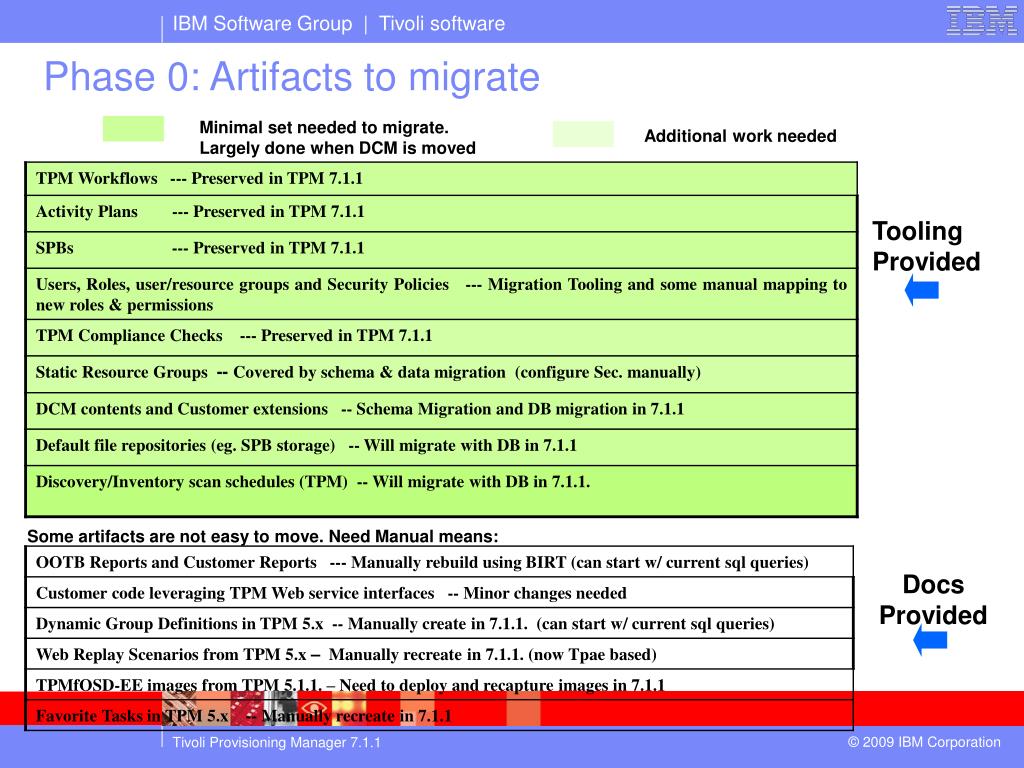
Task: Select the 'TPM Workflows' row
Action: click(x=441, y=179)
